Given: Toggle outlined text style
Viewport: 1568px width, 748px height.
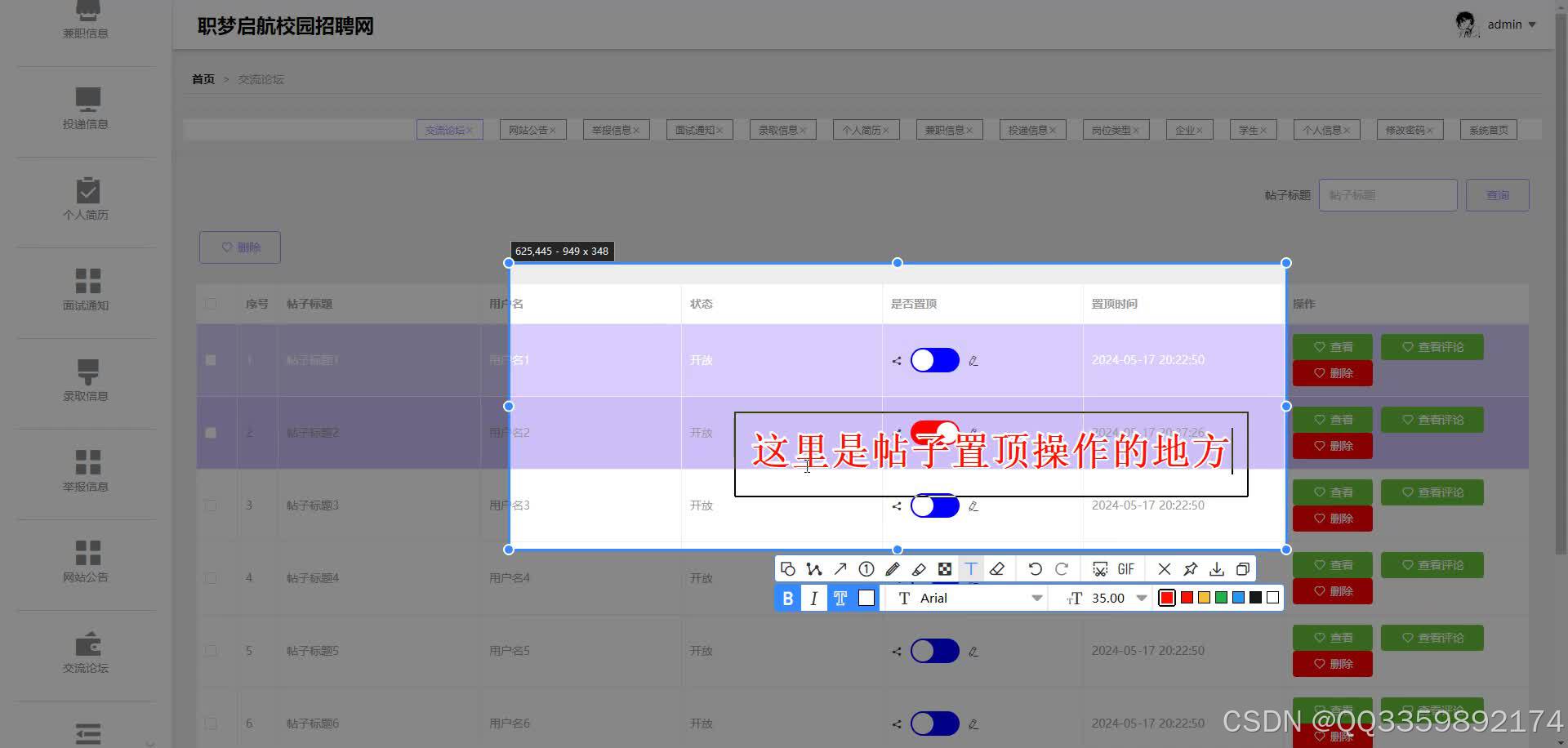Looking at the screenshot, I should tap(840, 599).
